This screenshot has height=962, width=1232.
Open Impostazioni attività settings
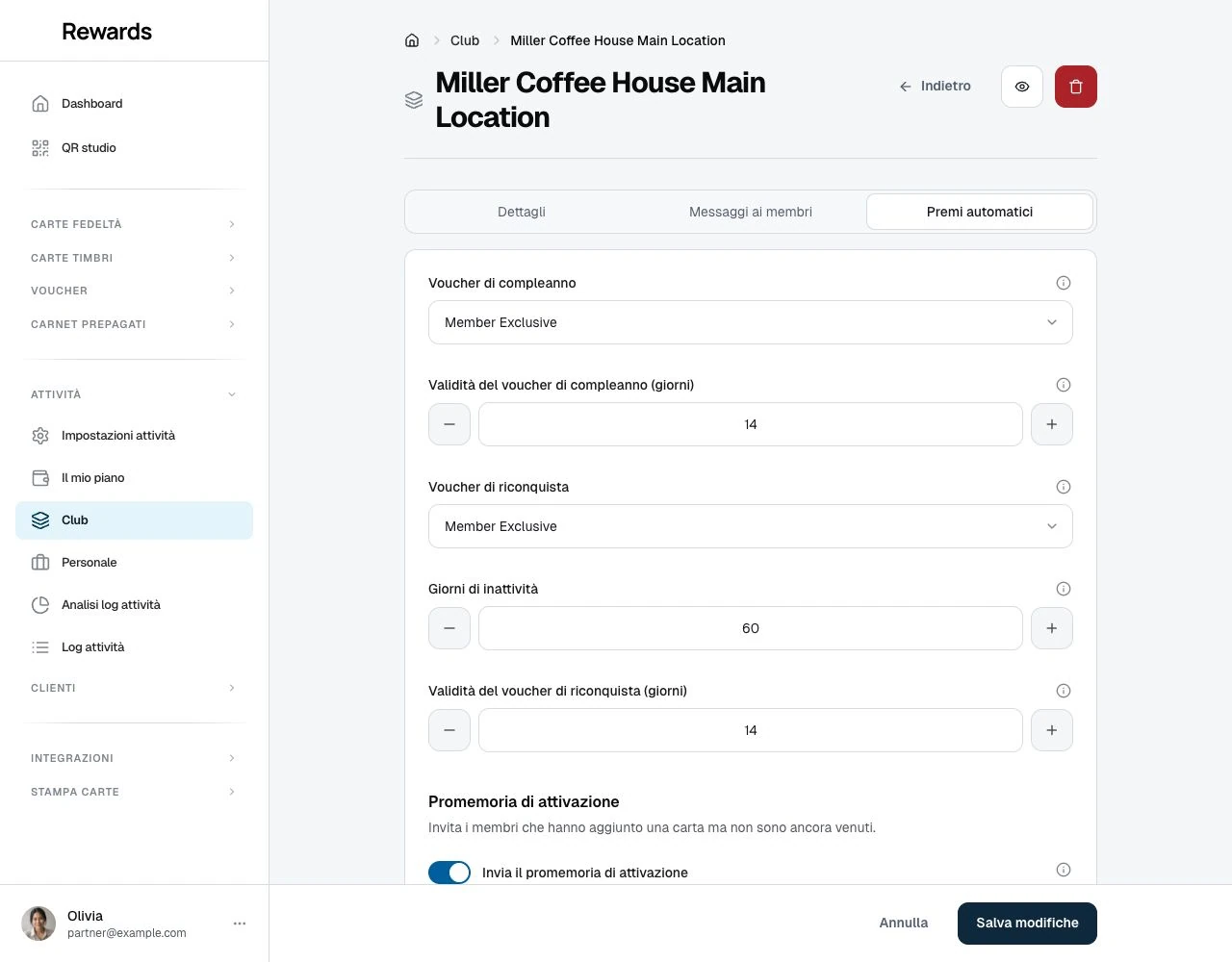pyautogui.click(x=134, y=436)
